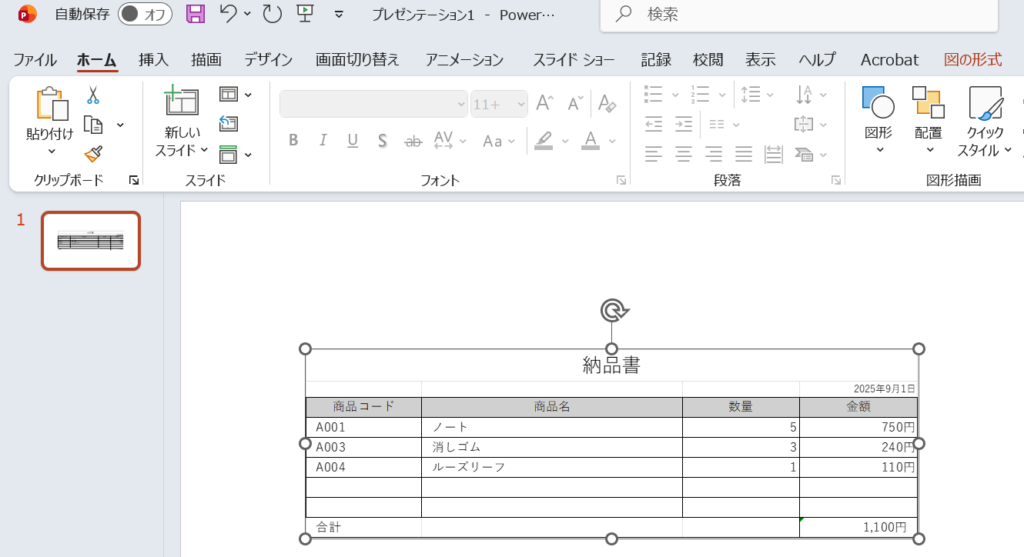Toggle Bold formatting
Image resolution: width=1024 pixels, height=557 pixels.
pyautogui.click(x=293, y=140)
